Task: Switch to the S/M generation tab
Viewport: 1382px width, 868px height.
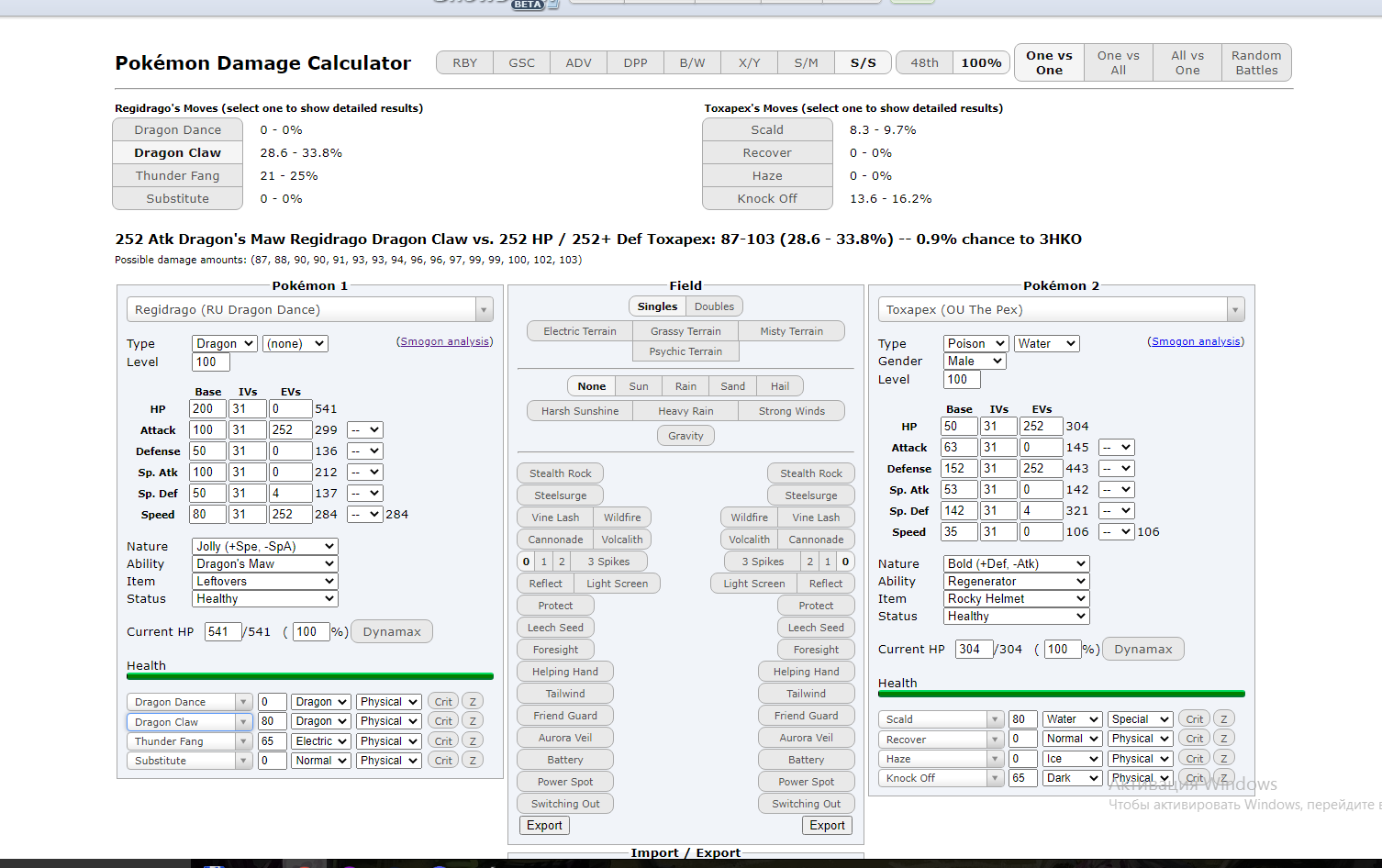Action: (x=806, y=62)
